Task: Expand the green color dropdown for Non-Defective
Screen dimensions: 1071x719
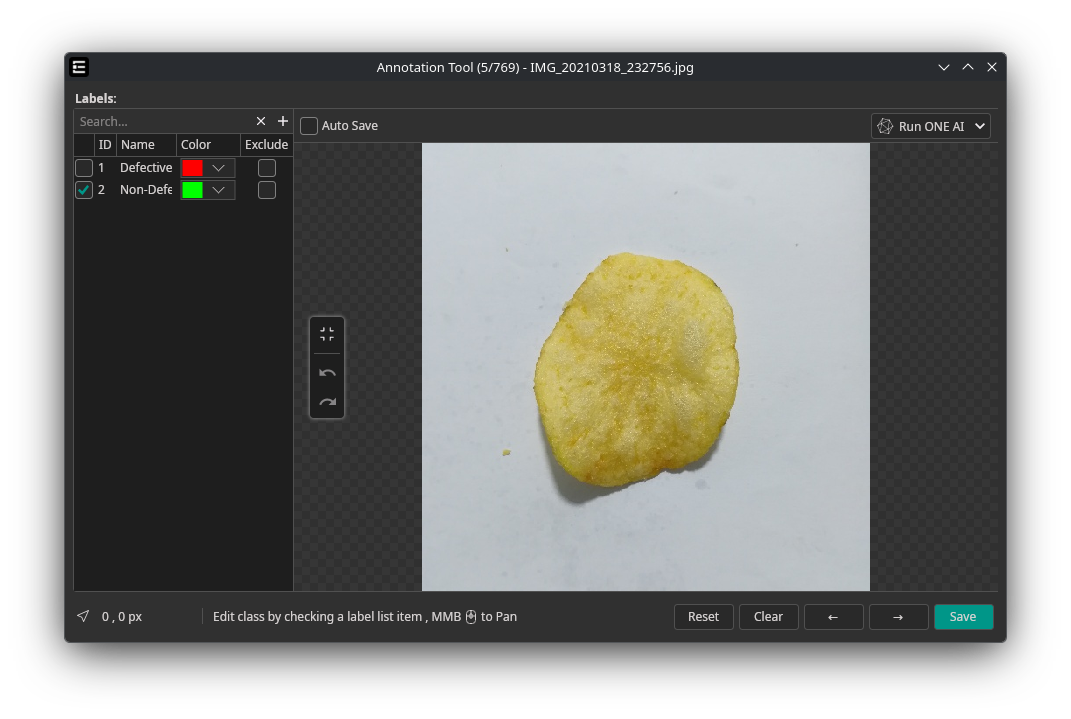Action: point(218,190)
